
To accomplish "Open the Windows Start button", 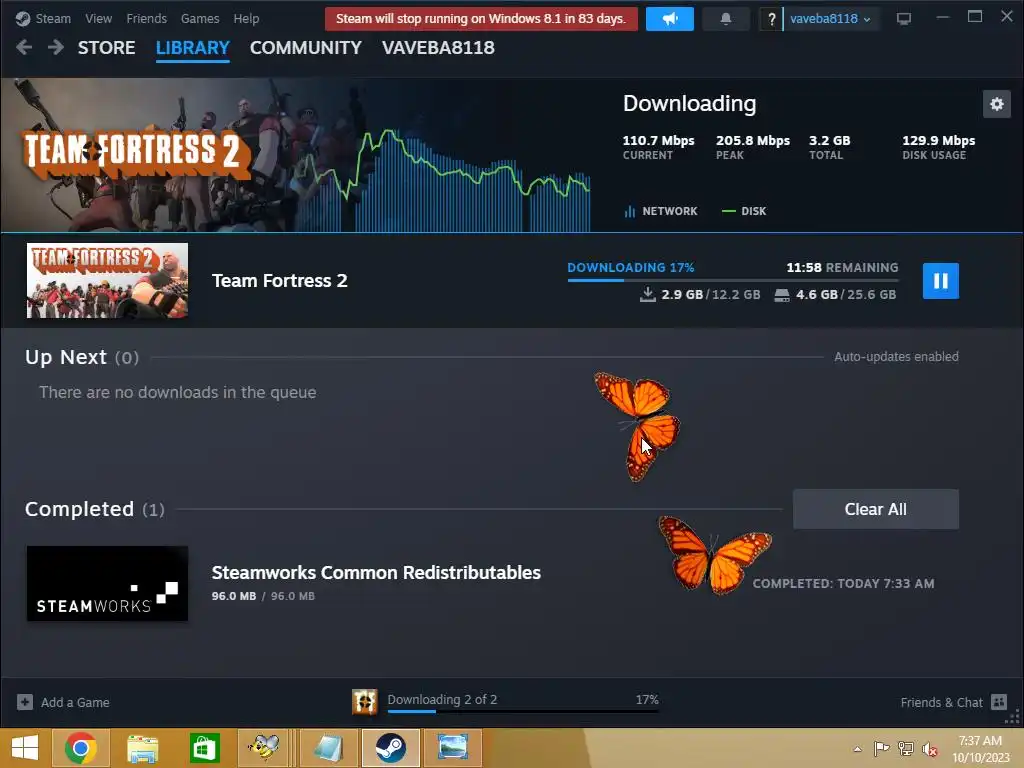I will coord(25,748).
